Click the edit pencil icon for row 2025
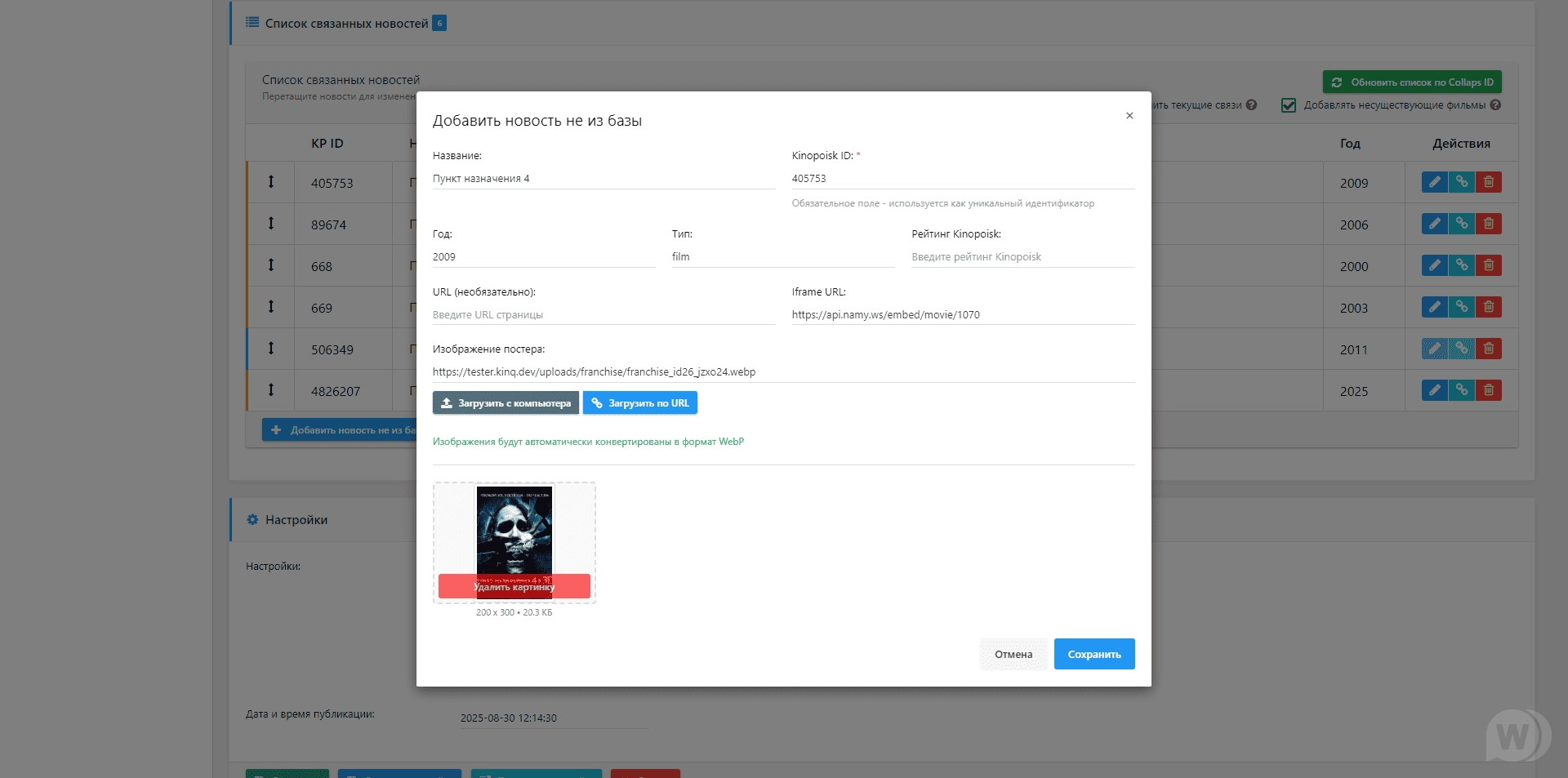Screen dimensions: 1568x778 click(x=1434, y=390)
